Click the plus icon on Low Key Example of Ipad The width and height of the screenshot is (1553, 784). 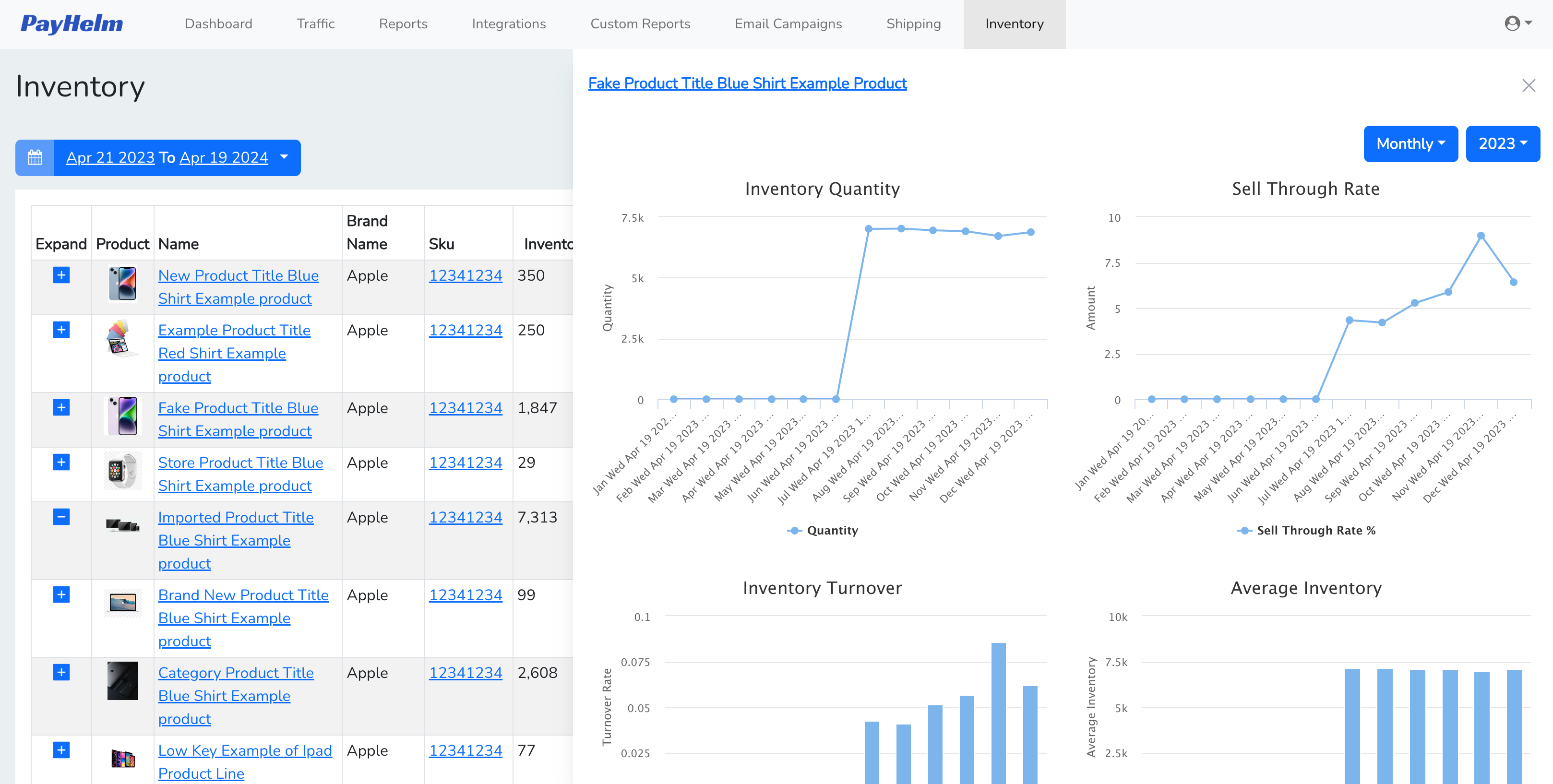(x=61, y=750)
